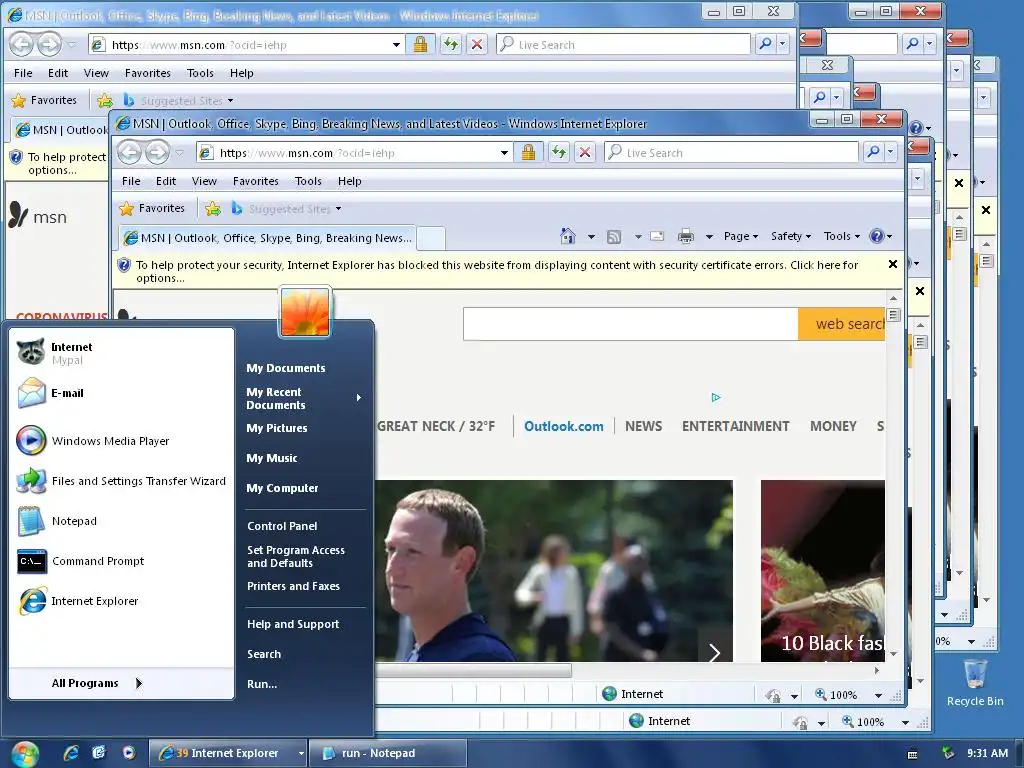Click the Print icon in front IE toolbar
Screen dimensions: 1024x768
pyautogui.click(x=686, y=236)
